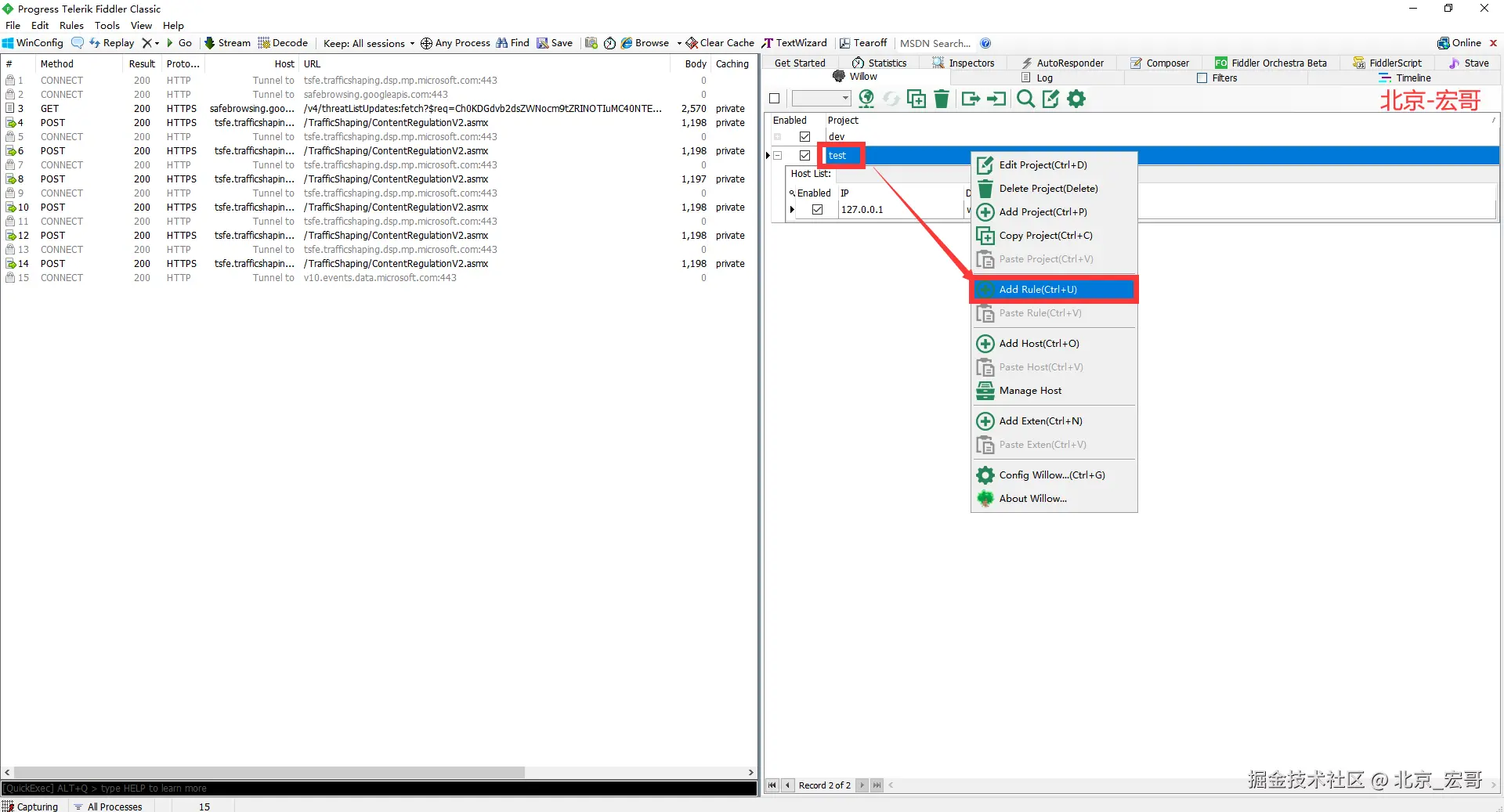
Task: Select Add Project(Ctrl+P) menu entry
Action: tap(1054, 212)
